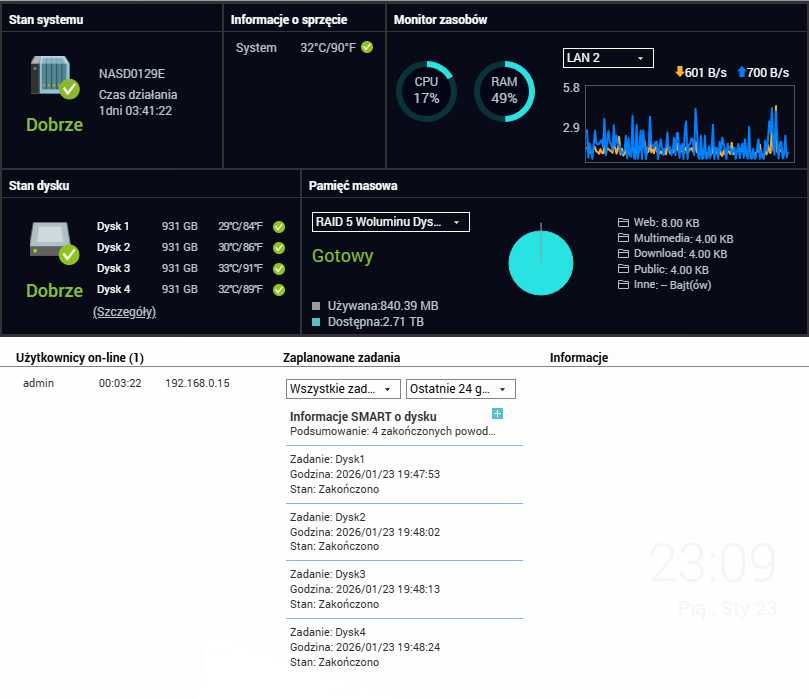
Task: Click the Dysk 3 label
Action: pyautogui.click(x=114, y=269)
